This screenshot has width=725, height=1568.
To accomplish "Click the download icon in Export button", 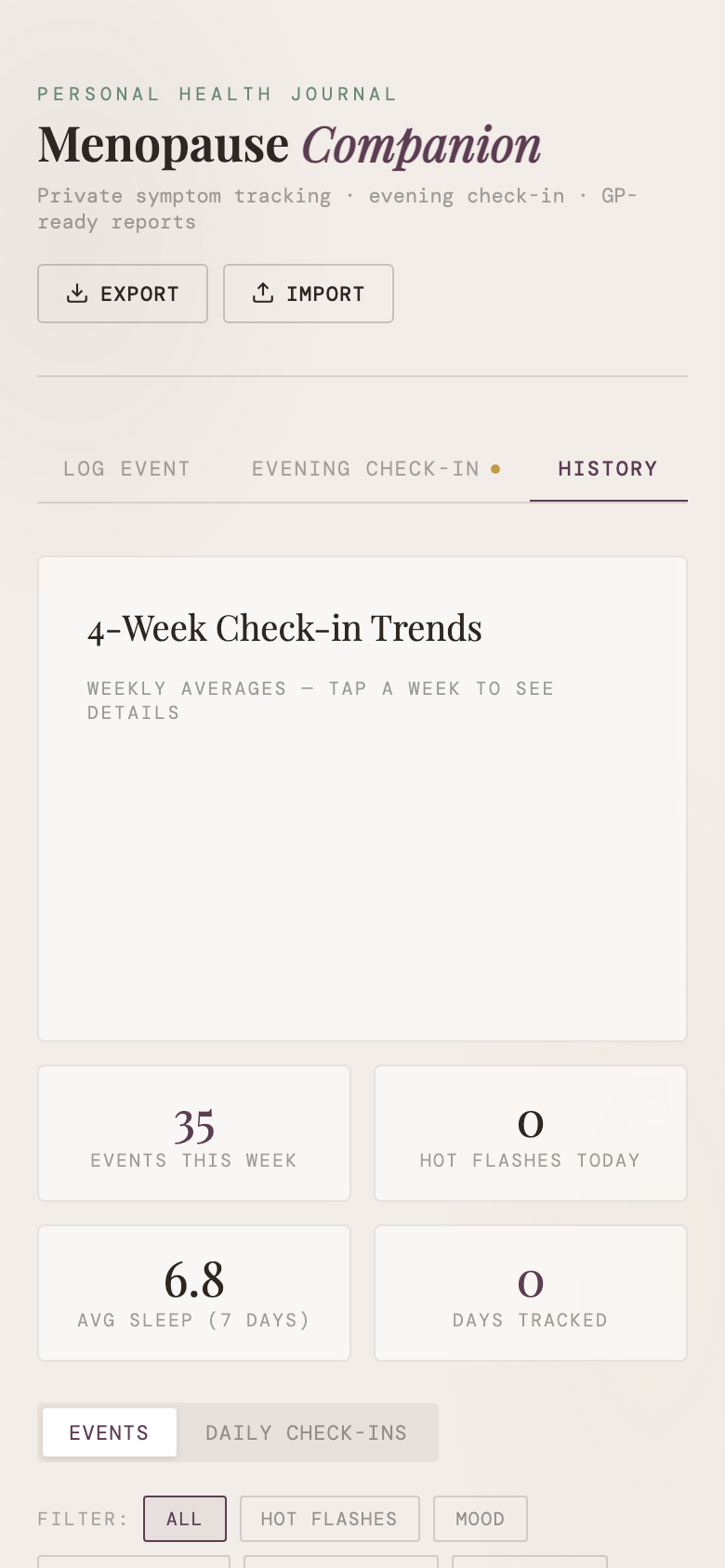I will tap(76, 293).
